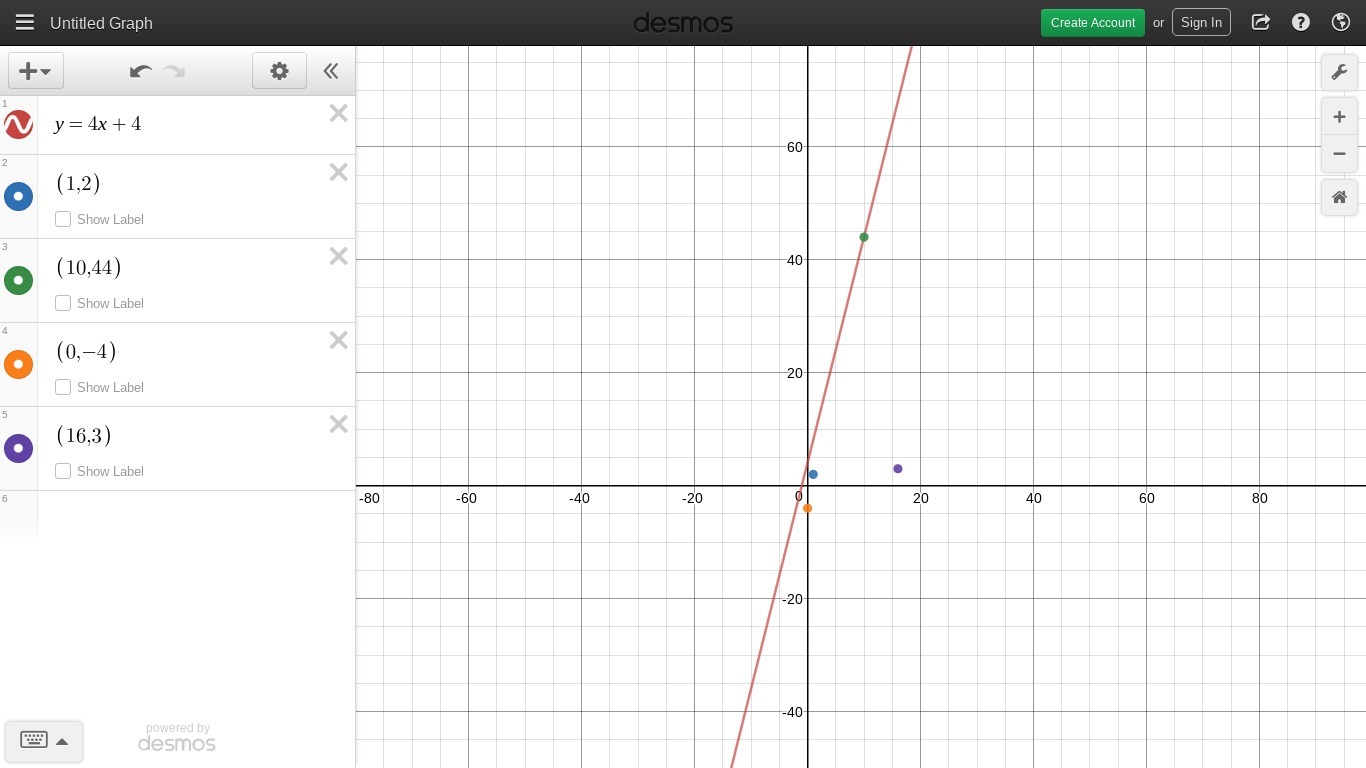Screen dimensions: 1366x768
Task: Open the Help menu
Action: (x=1301, y=22)
